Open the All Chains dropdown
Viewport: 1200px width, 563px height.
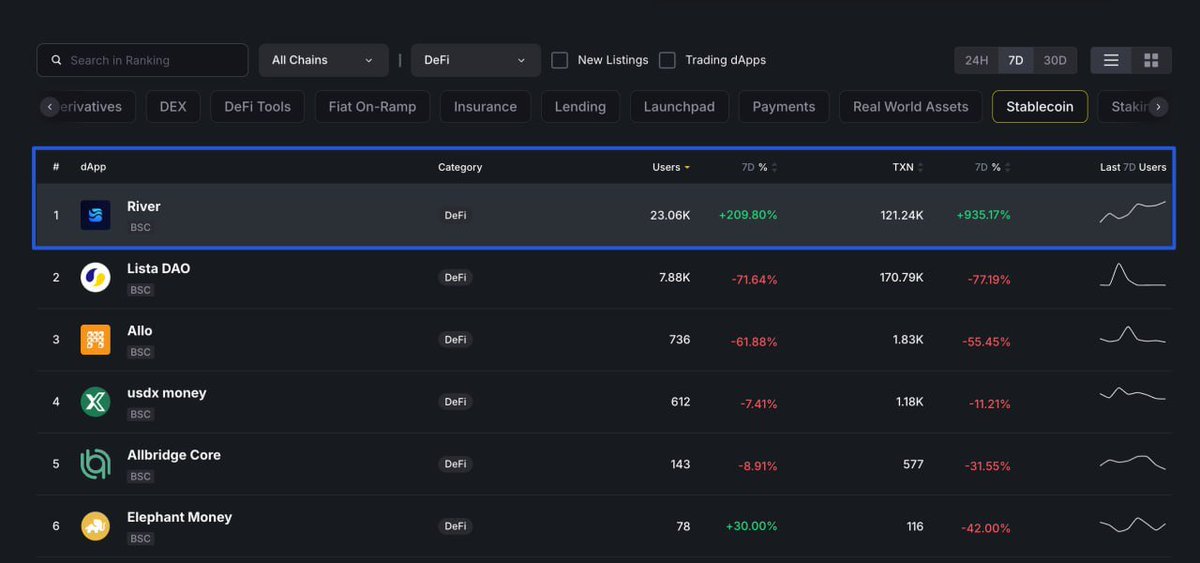coord(323,60)
